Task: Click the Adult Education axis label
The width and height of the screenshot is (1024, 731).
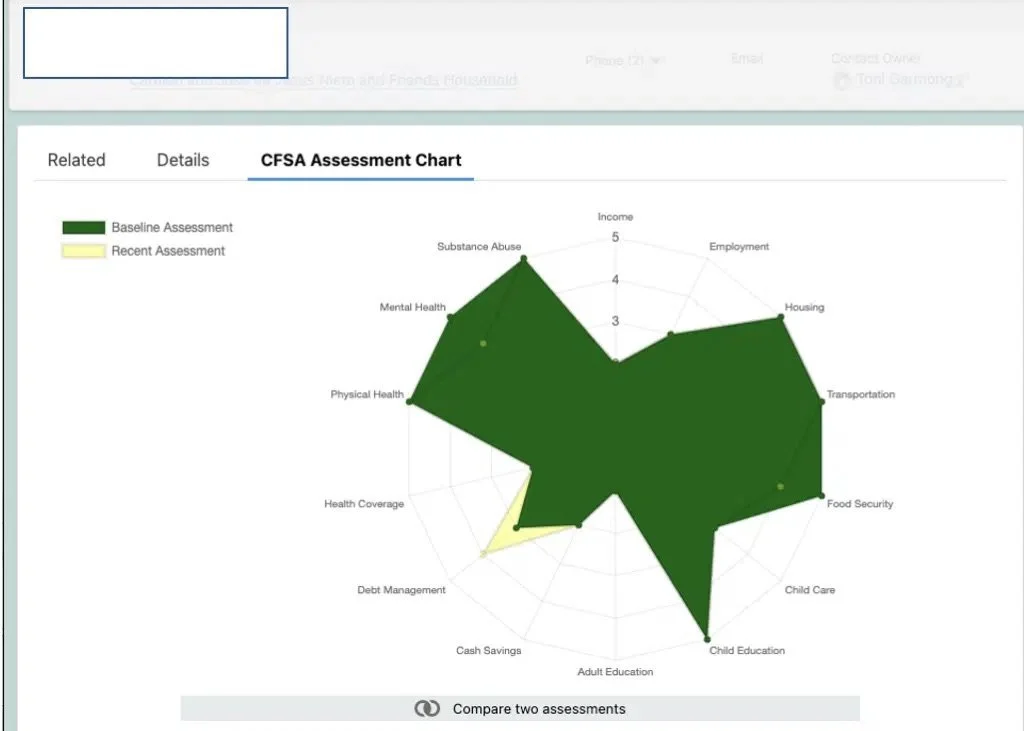Action: [615, 672]
